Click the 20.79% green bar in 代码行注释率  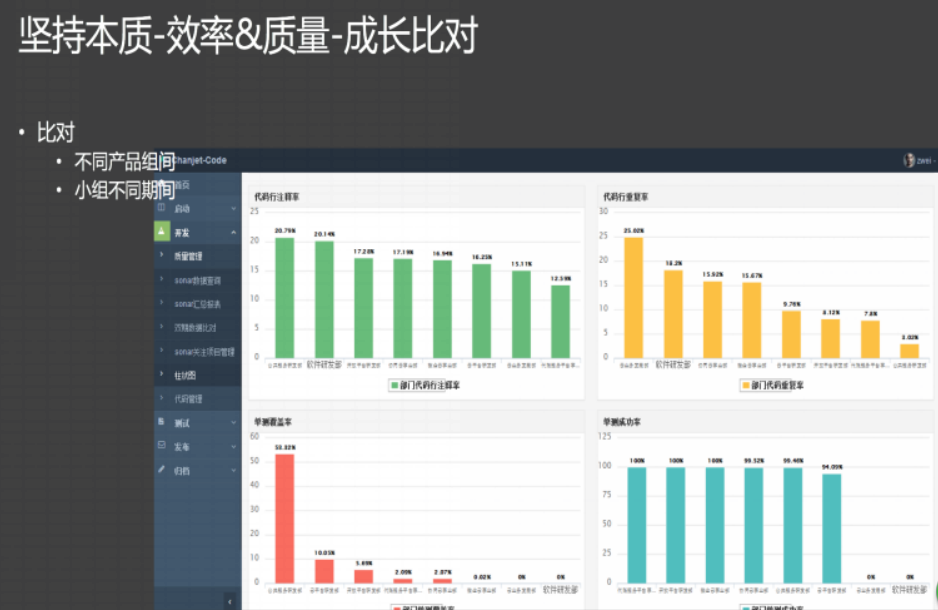[285, 298]
